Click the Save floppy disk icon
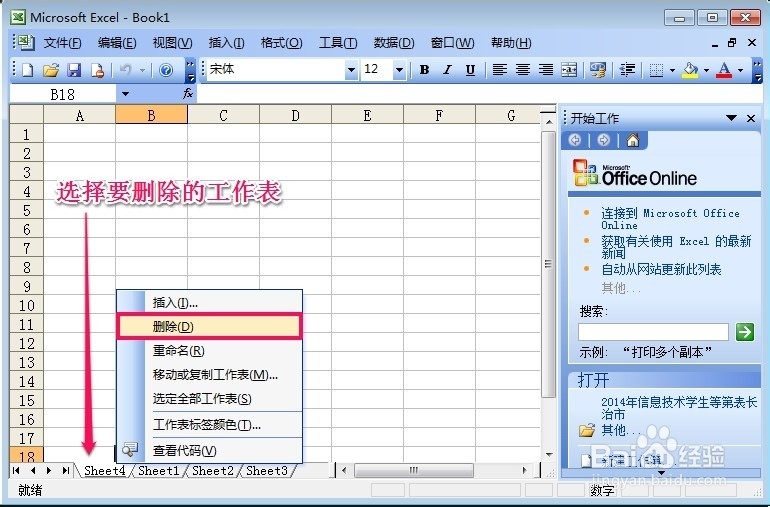This screenshot has width=770, height=507. 74,70
